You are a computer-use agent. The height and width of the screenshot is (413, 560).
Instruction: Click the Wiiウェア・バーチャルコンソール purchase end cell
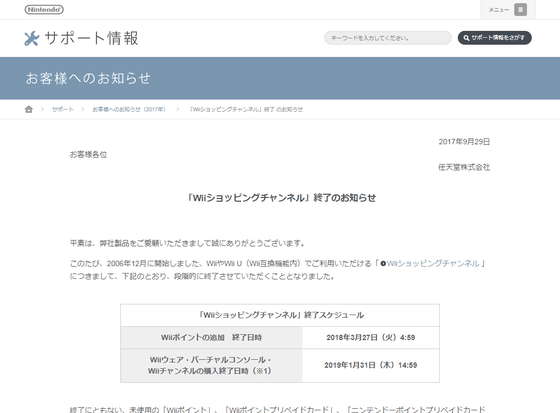[x=211, y=365]
